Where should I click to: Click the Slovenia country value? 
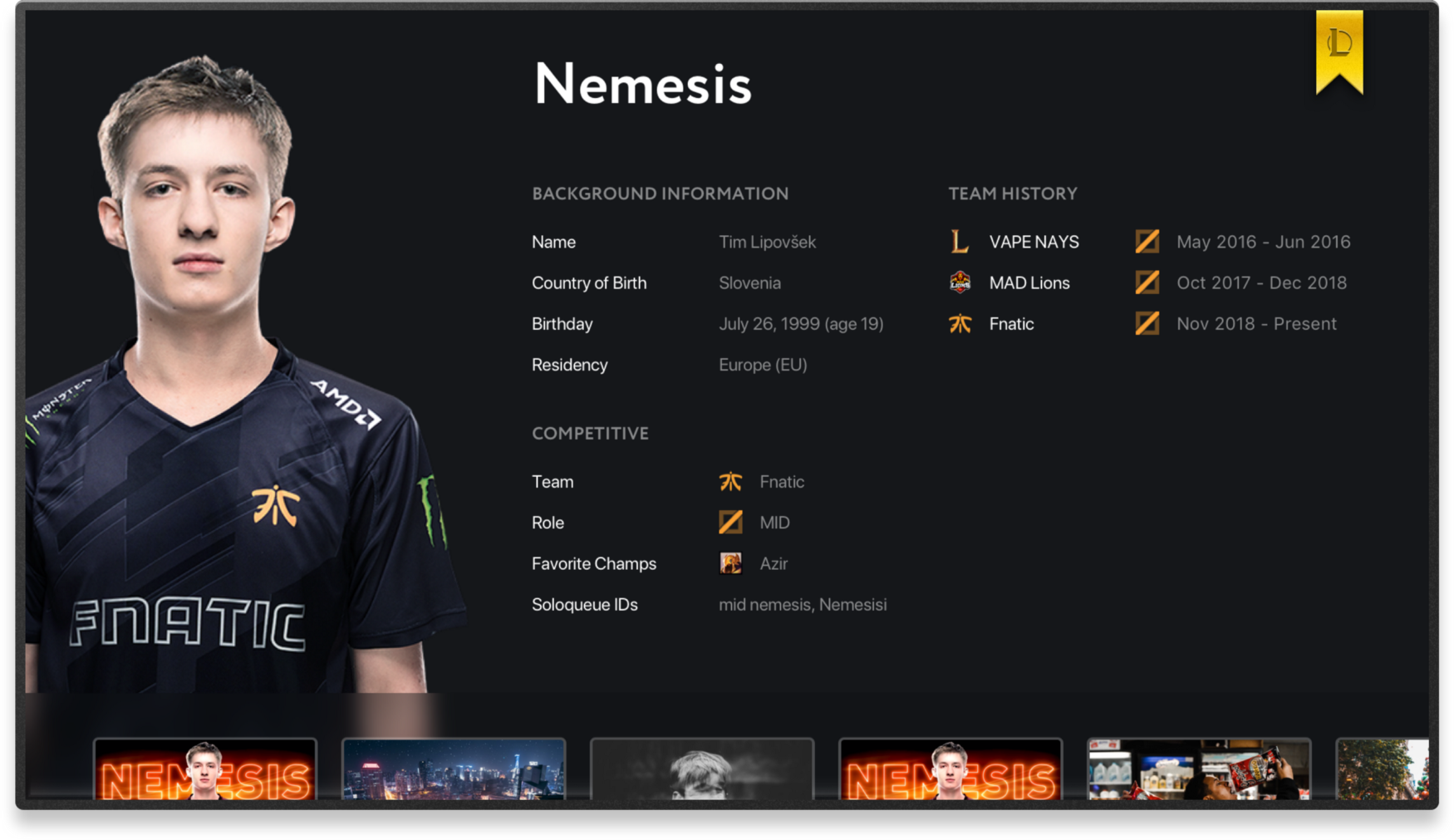point(749,282)
